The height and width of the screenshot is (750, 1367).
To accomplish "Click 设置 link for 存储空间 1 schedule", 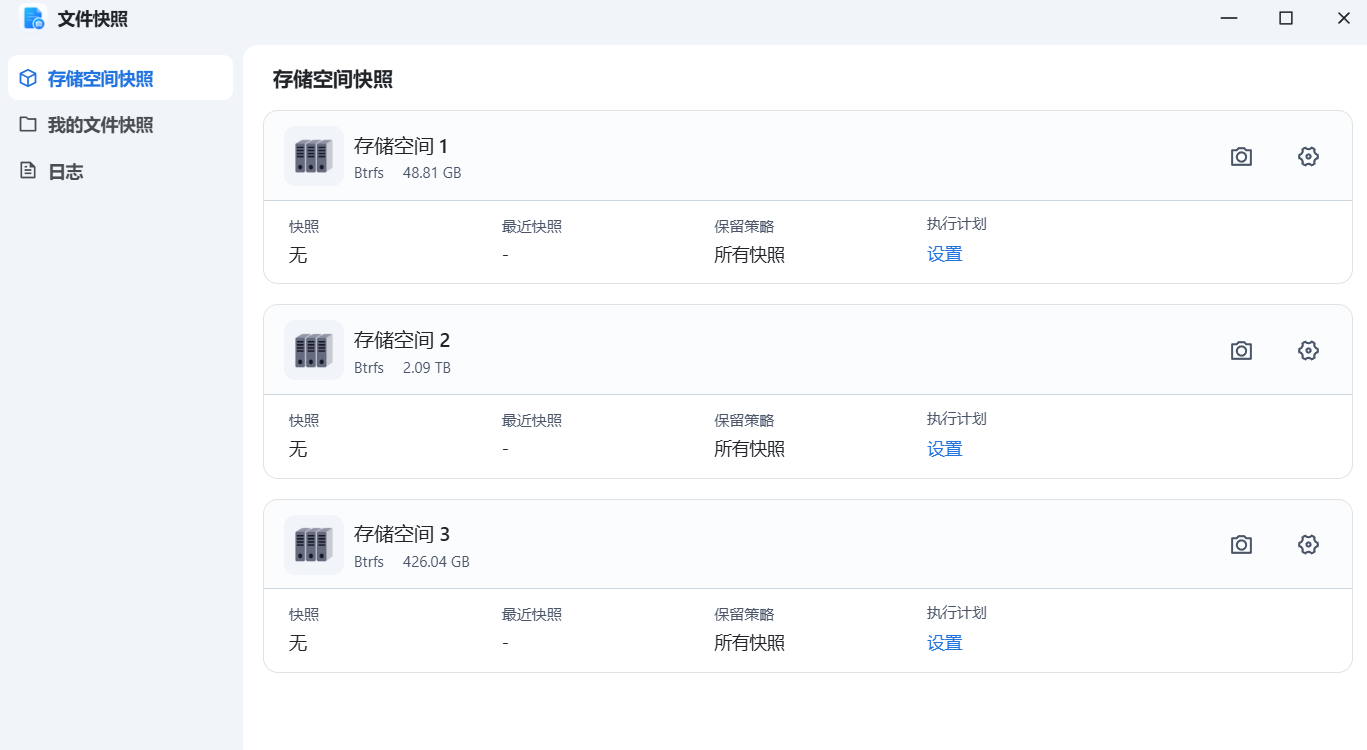I will tap(944, 254).
